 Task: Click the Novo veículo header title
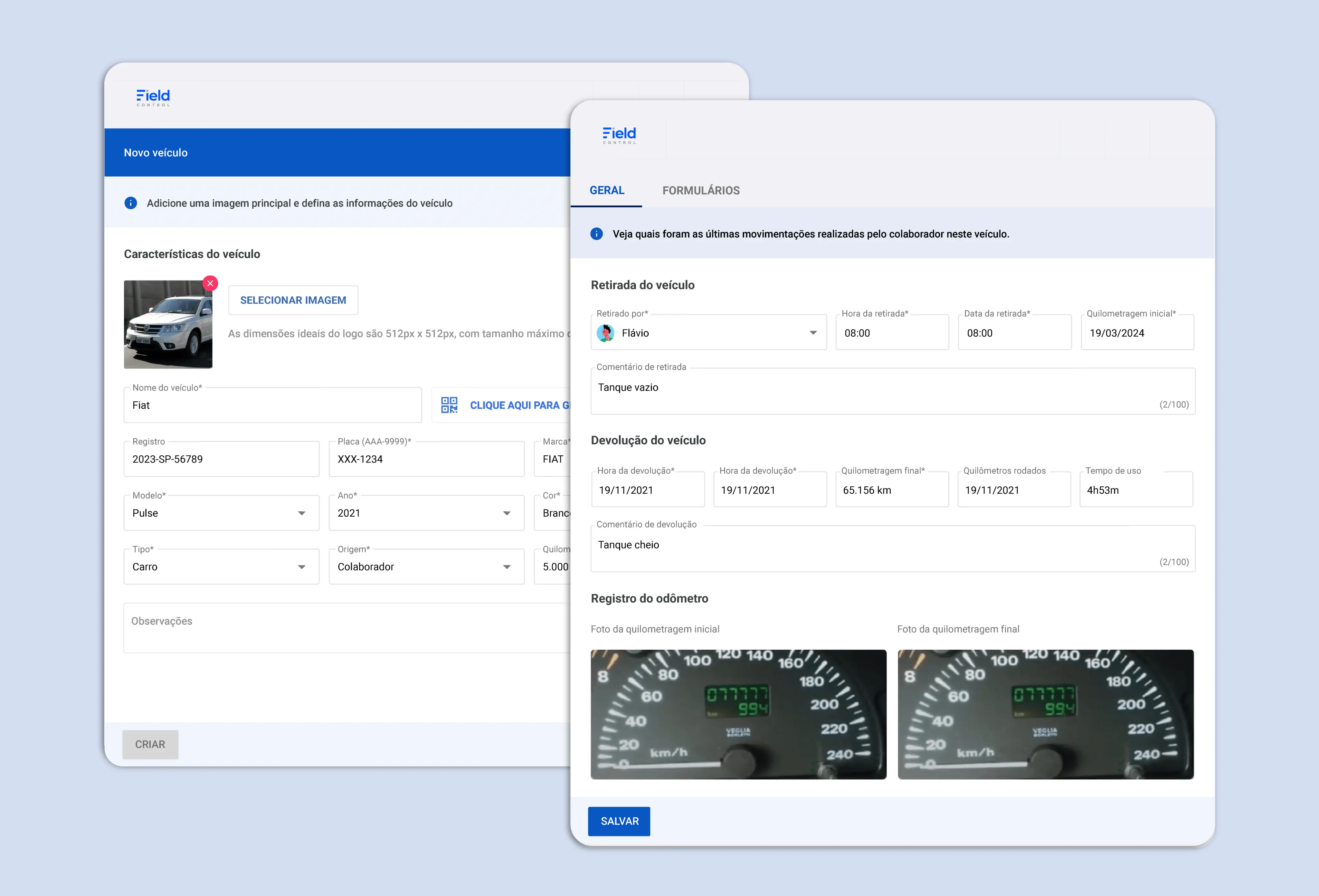point(156,153)
